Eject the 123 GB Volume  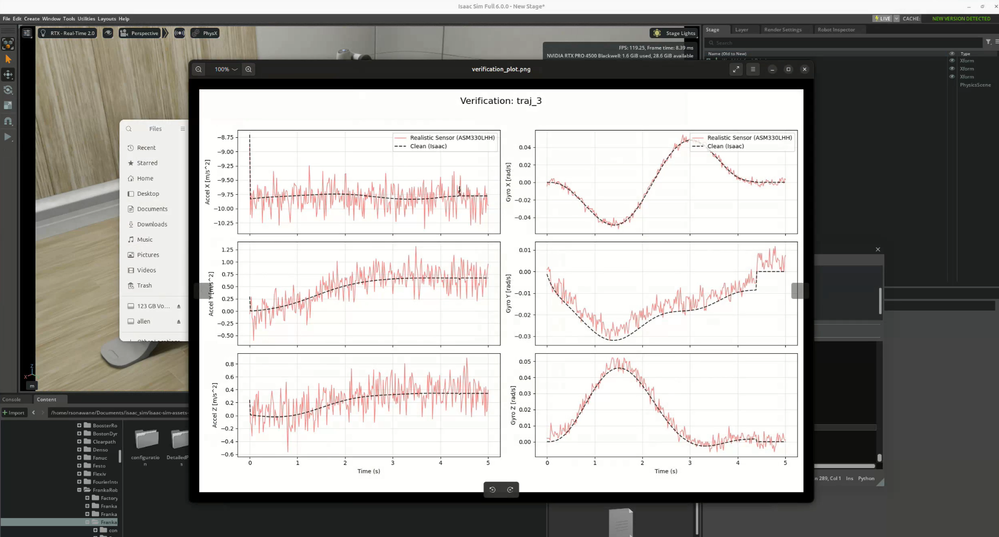(x=178, y=306)
